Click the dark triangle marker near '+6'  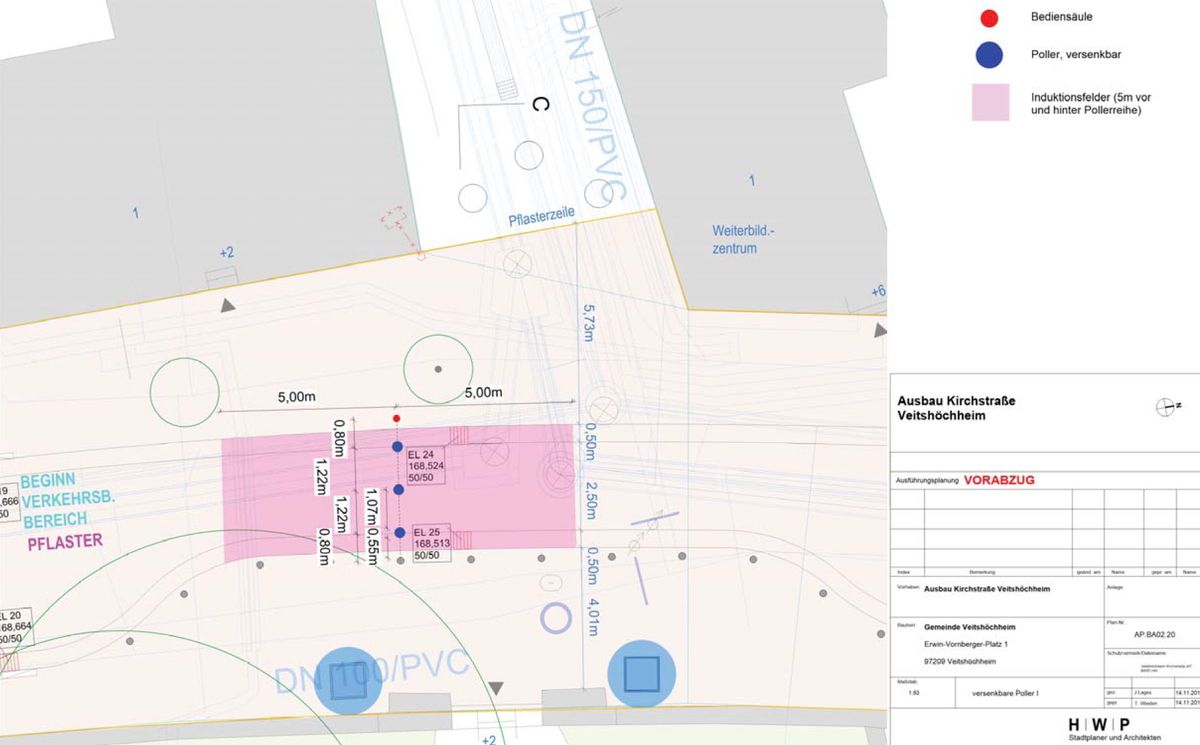(879, 329)
